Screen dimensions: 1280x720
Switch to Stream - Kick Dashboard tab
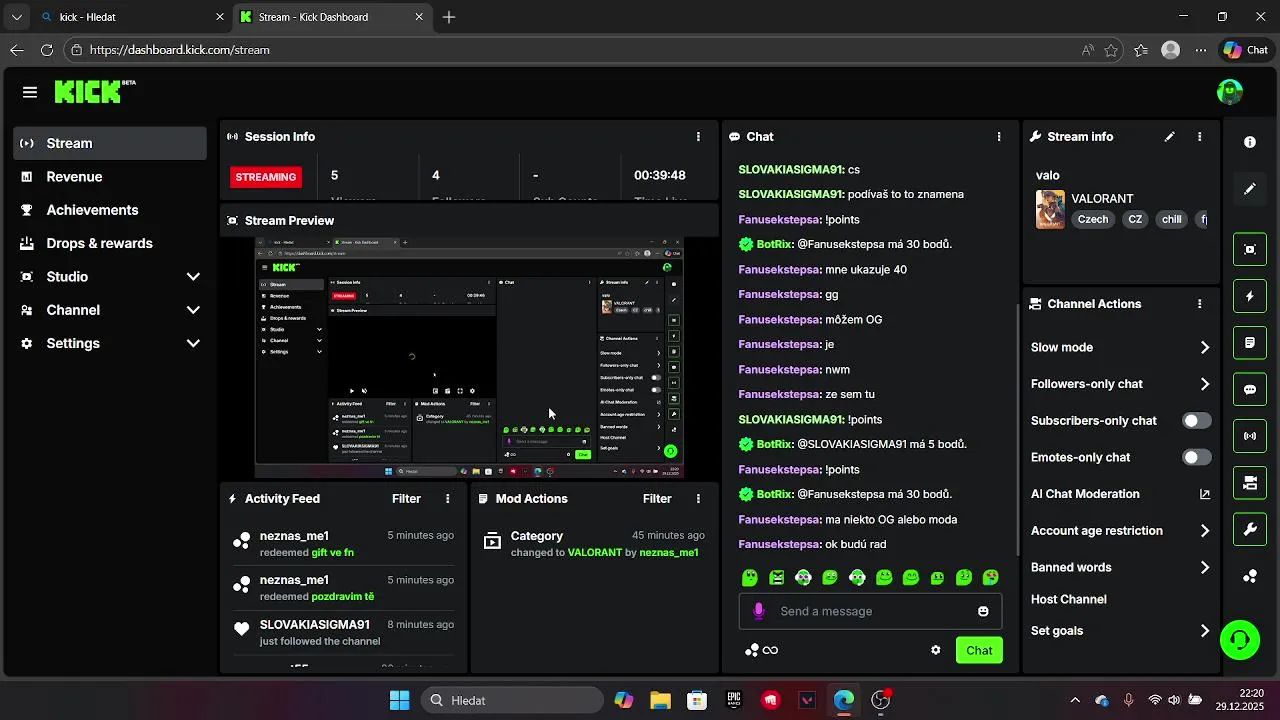click(x=333, y=17)
